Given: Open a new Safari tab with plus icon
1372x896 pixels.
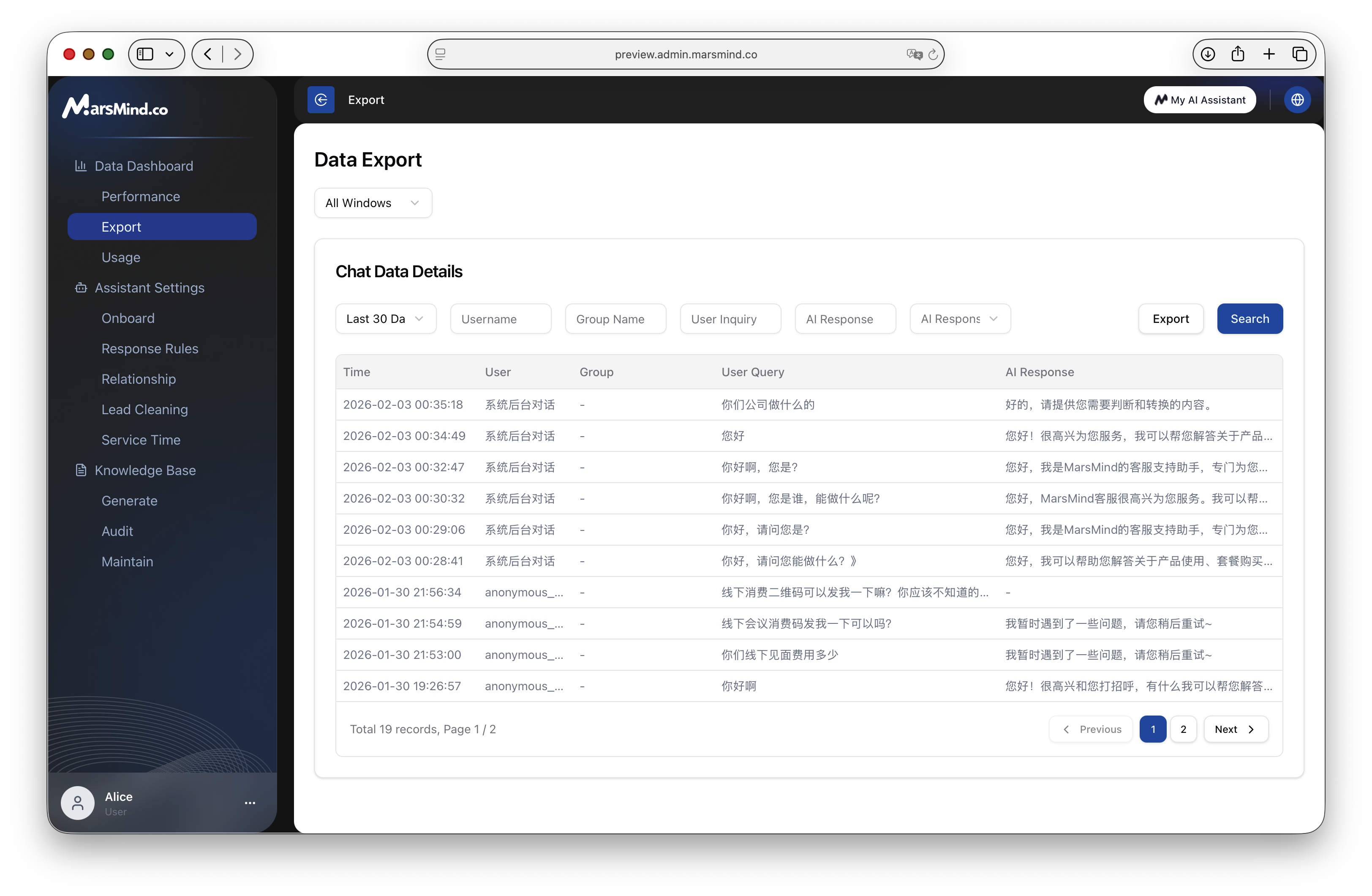Looking at the screenshot, I should (1269, 54).
